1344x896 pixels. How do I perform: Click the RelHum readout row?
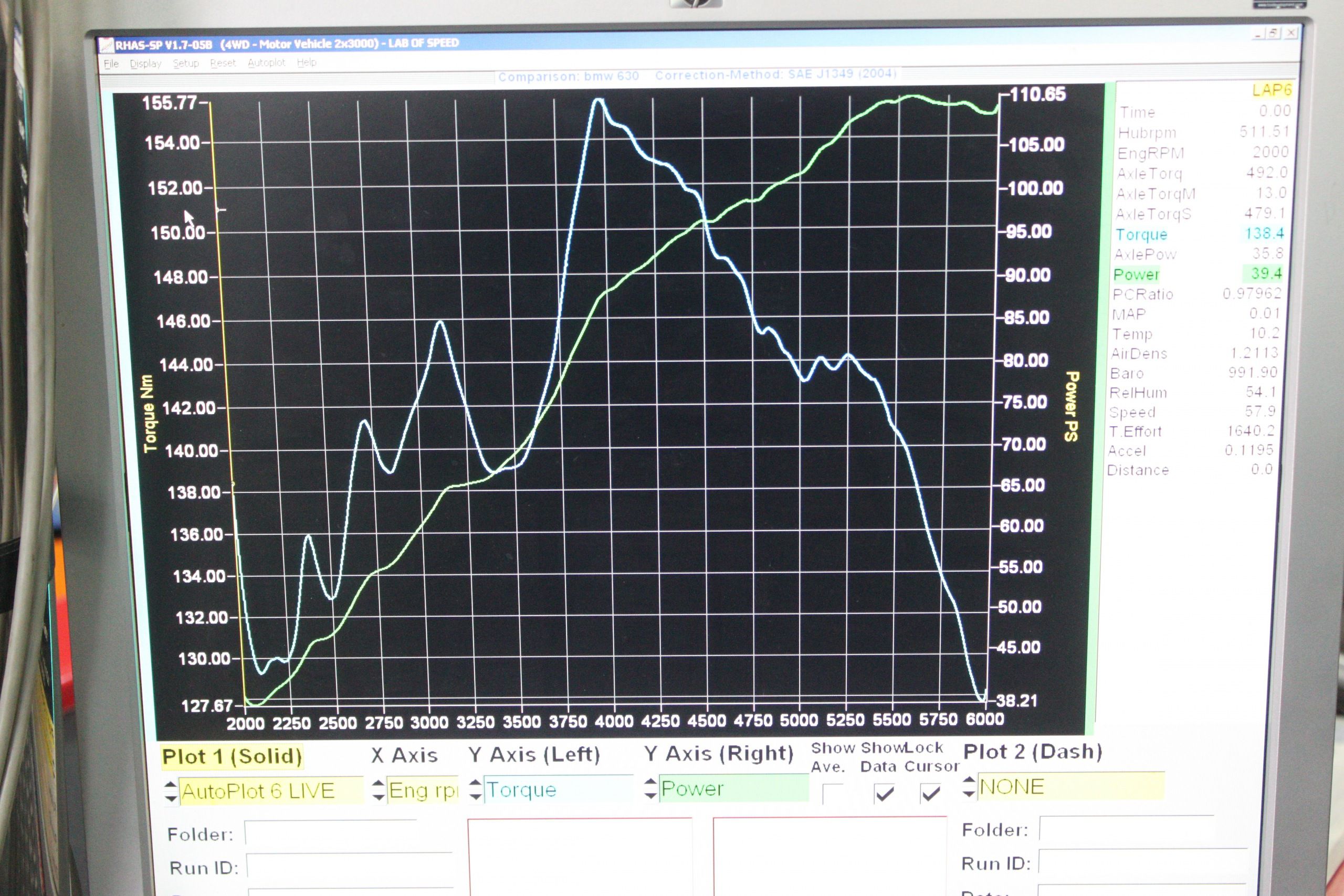tap(1193, 393)
